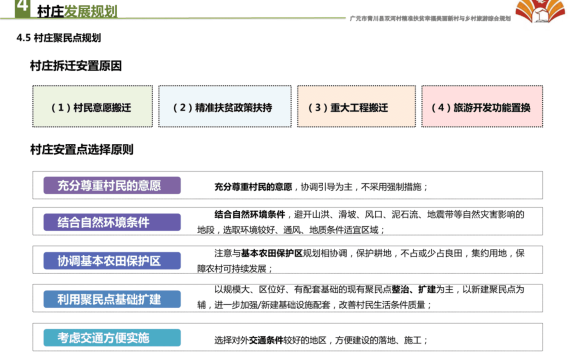Viewport: 570px width, 360px height.
Task: Select the line 以规模大、区位好、有配套基础
Action: (369, 289)
